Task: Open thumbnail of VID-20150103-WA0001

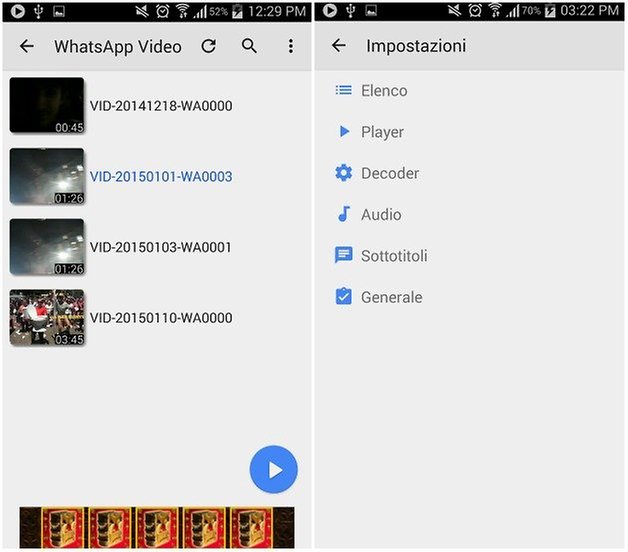Action: click(47, 247)
